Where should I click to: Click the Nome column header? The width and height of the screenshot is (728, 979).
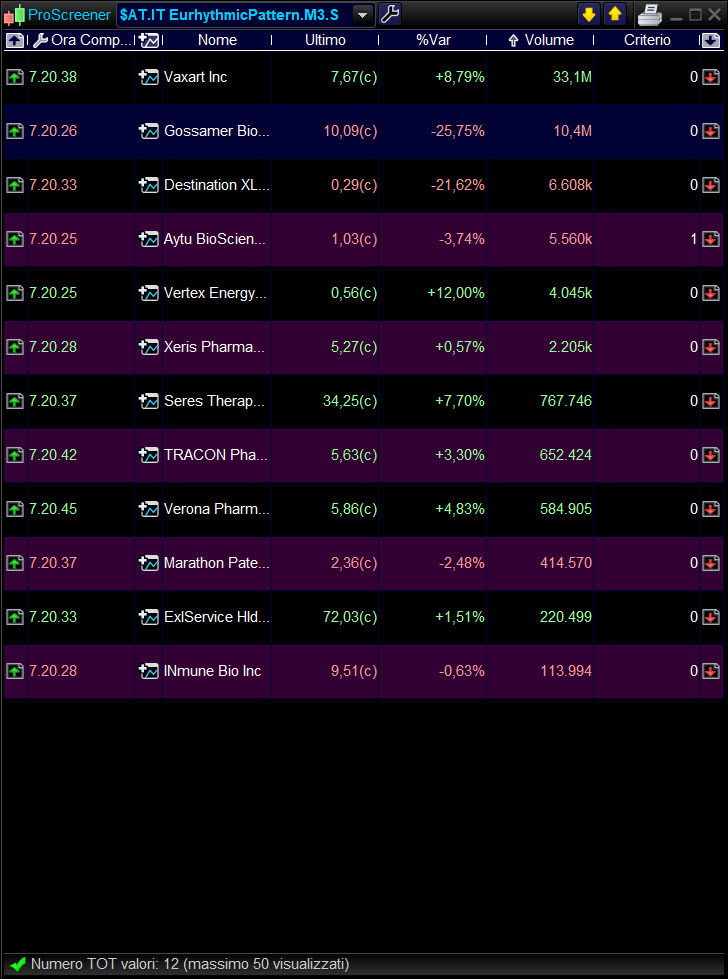[x=217, y=40]
